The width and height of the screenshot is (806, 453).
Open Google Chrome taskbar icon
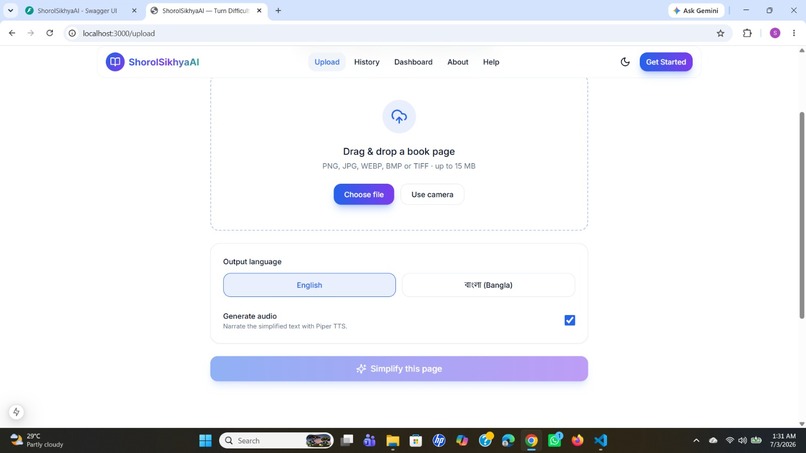(532, 441)
